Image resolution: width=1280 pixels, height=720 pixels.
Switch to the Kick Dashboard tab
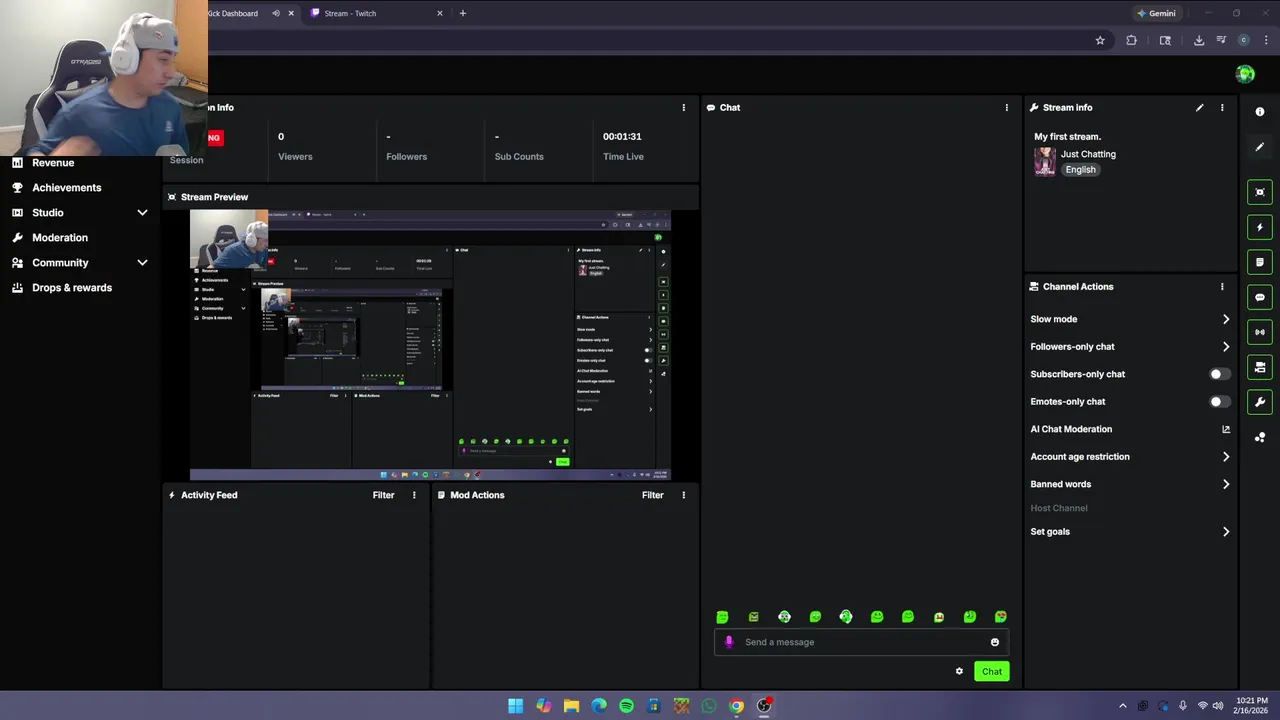tap(233, 13)
